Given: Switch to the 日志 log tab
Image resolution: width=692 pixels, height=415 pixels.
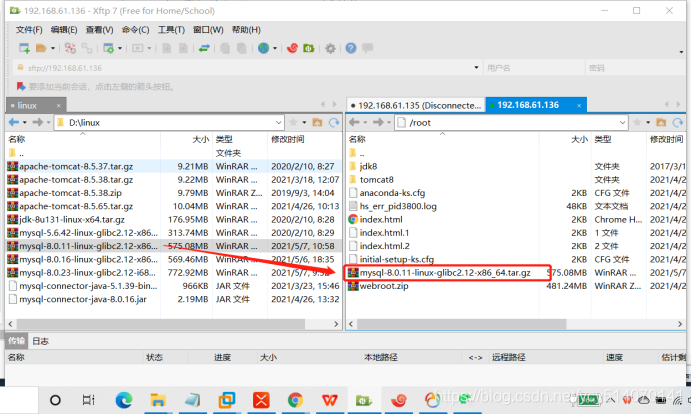Looking at the screenshot, I should (x=41, y=341).
